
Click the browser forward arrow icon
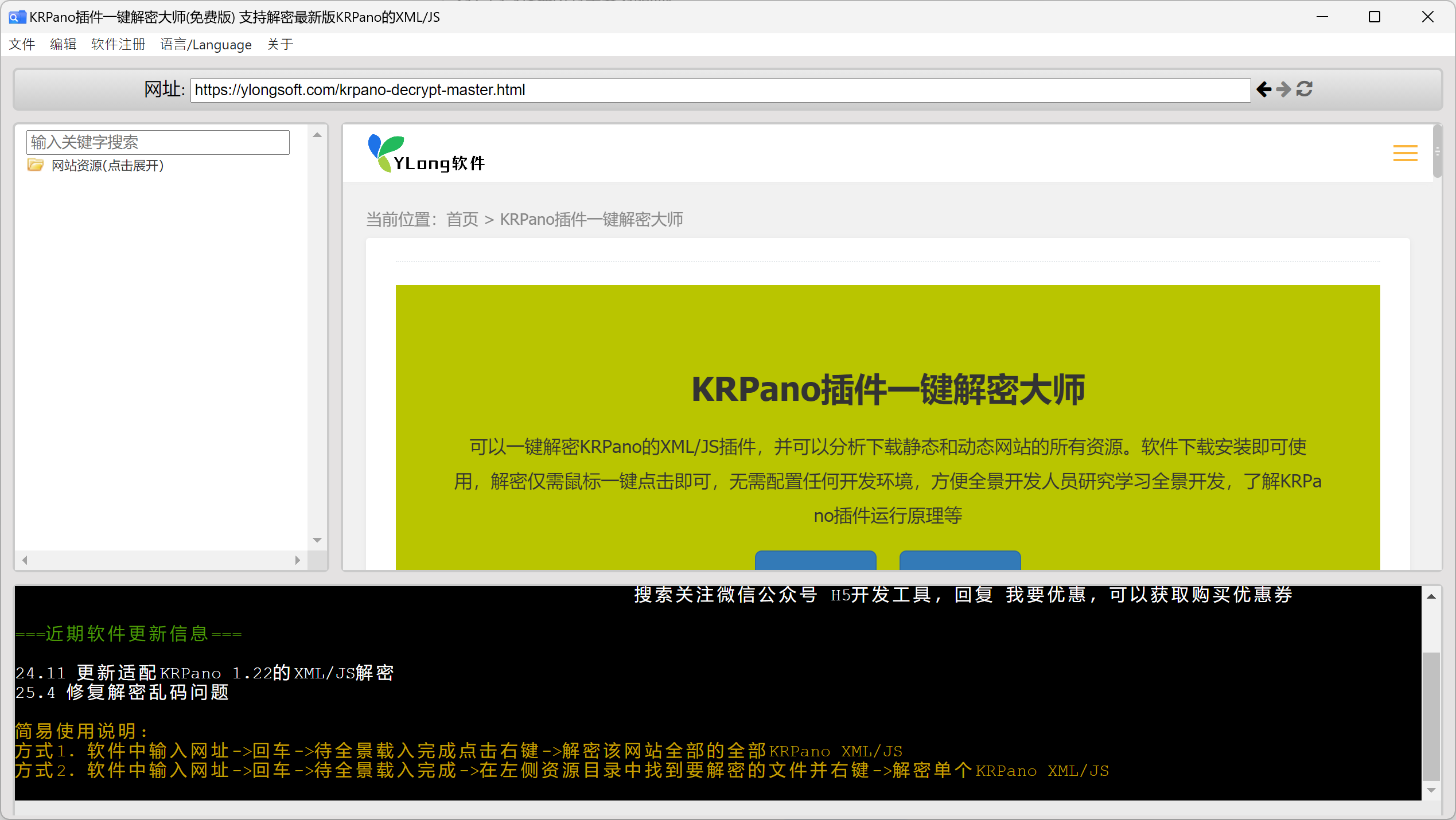1284,89
